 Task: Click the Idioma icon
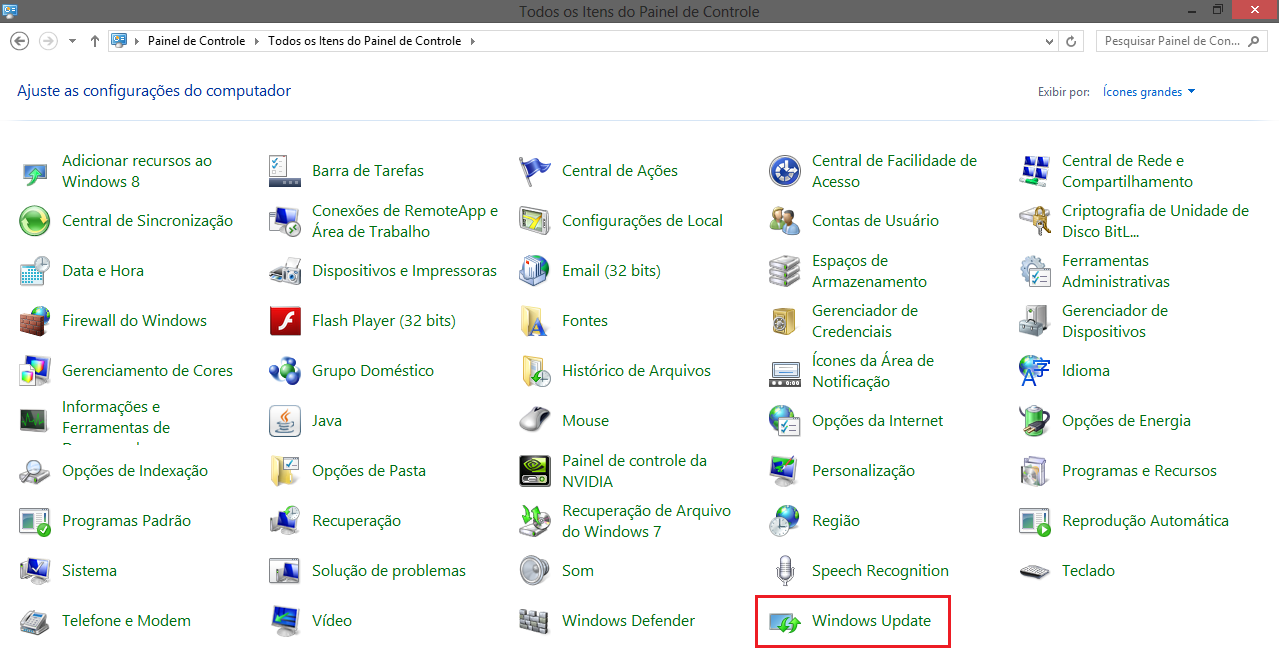1035,371
